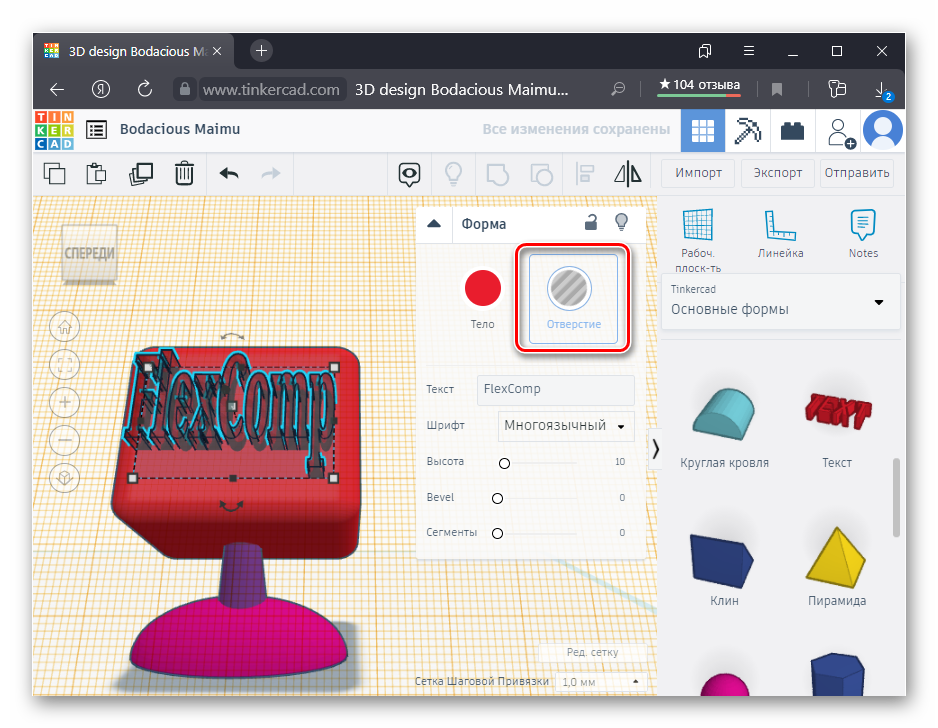Toggle the shape lock icon
This screenshot has height=728, width=938.
tap(591, 222)
